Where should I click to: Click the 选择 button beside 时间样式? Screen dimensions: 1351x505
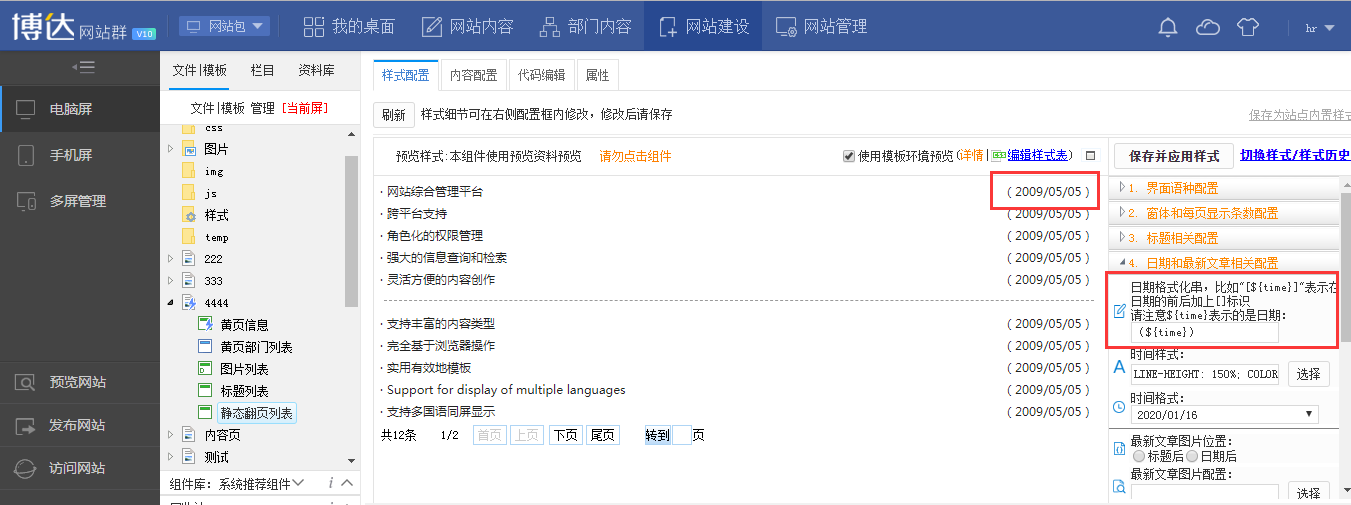(1308, 374)
